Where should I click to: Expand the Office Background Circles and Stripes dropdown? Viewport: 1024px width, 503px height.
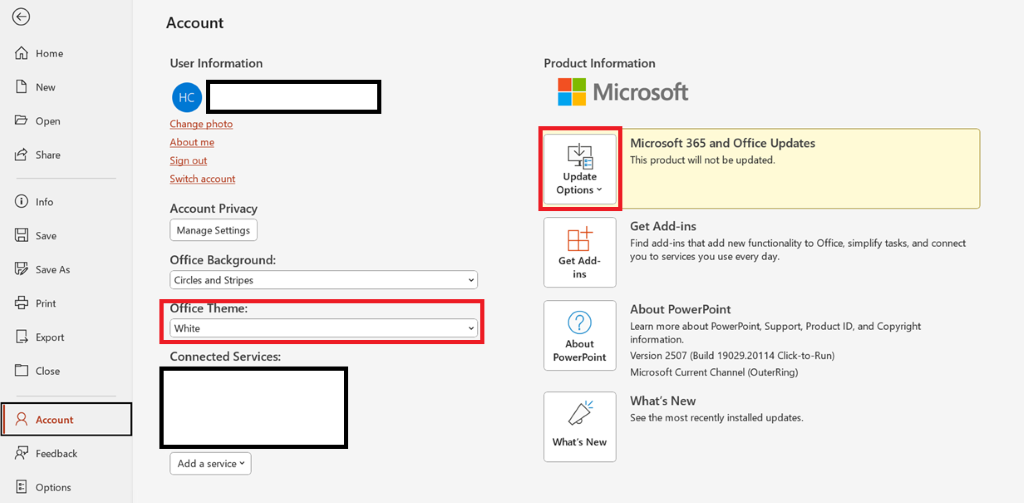click(x=323, y=280)
